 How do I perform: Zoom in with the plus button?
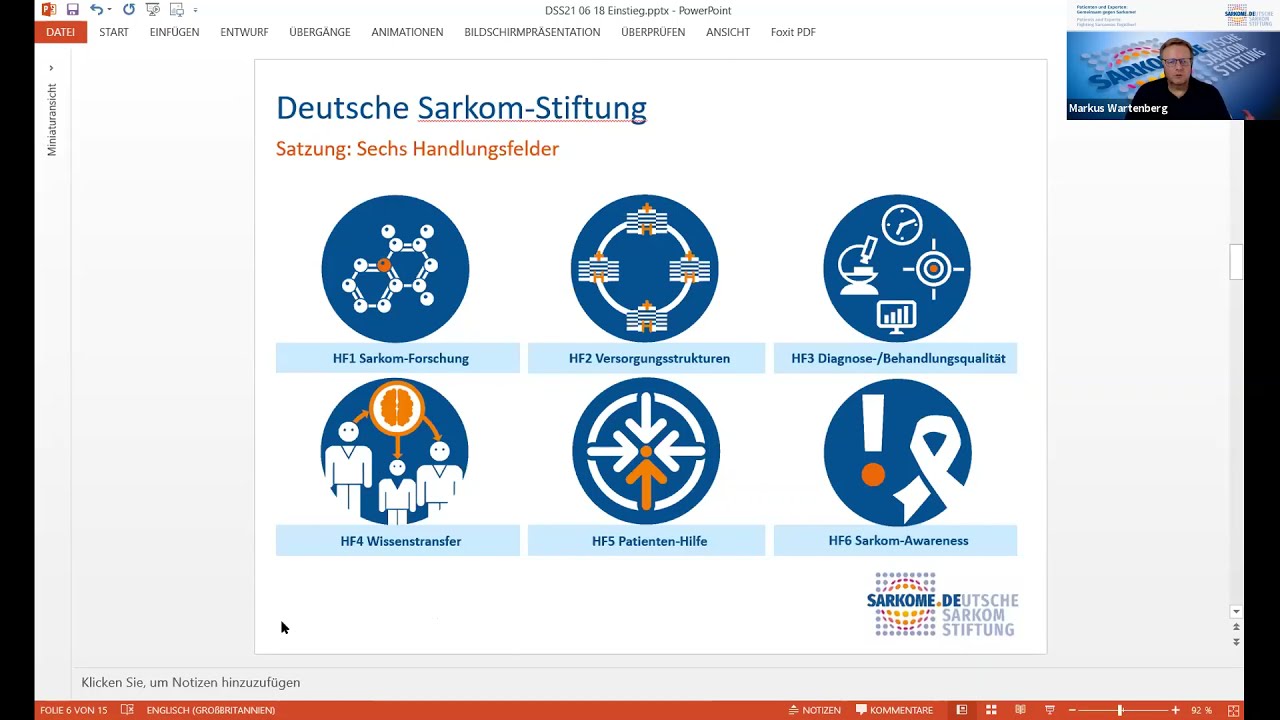point(1175,710)
